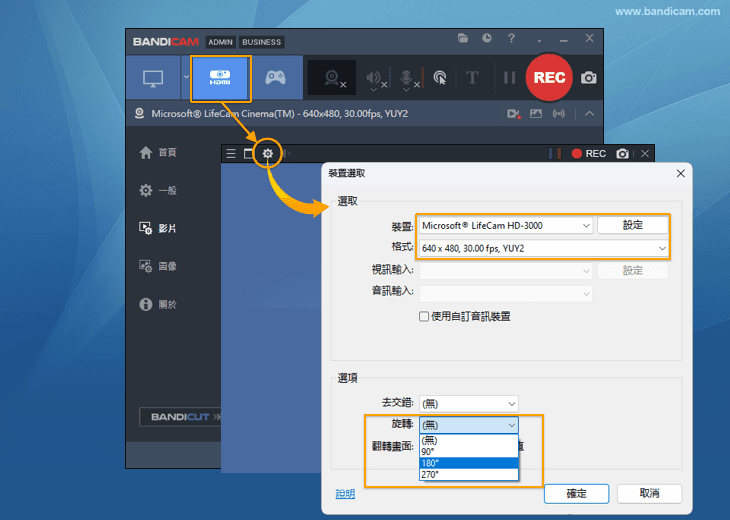Open 音訊輸入 audio input dropdown

[x=506, y=294]
